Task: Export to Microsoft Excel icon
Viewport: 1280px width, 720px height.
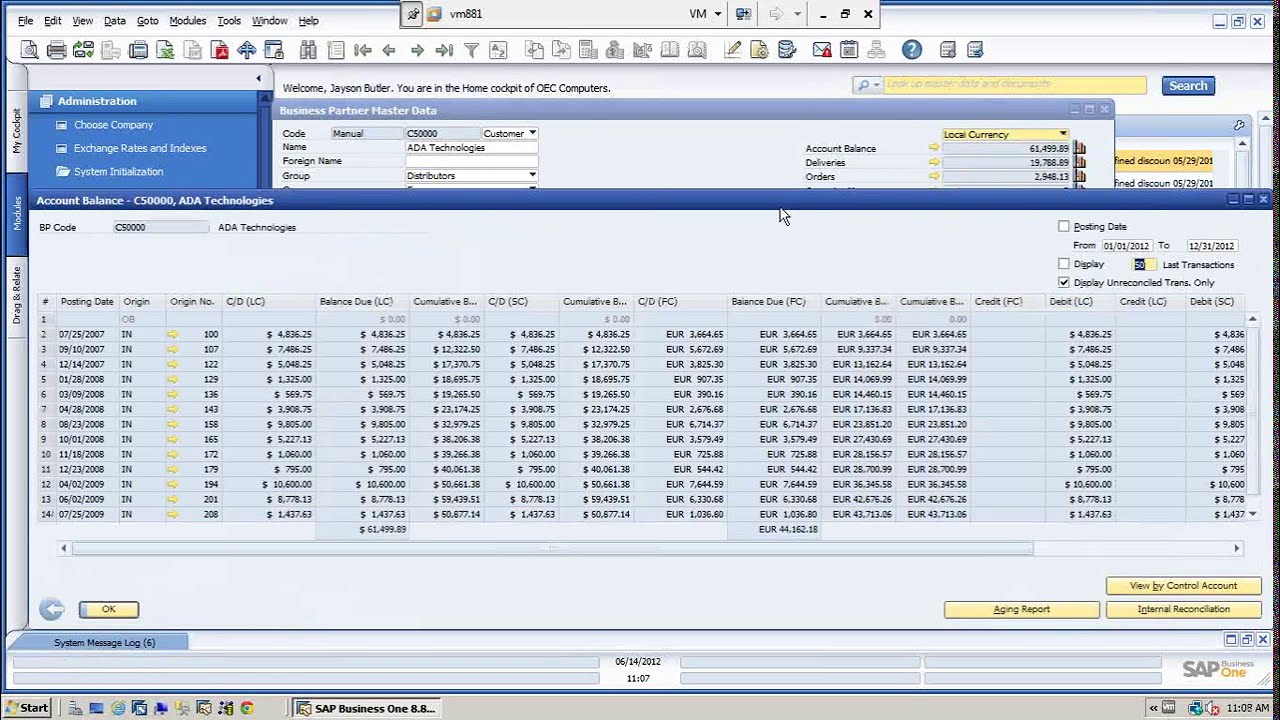Action: tap(166, 50)
